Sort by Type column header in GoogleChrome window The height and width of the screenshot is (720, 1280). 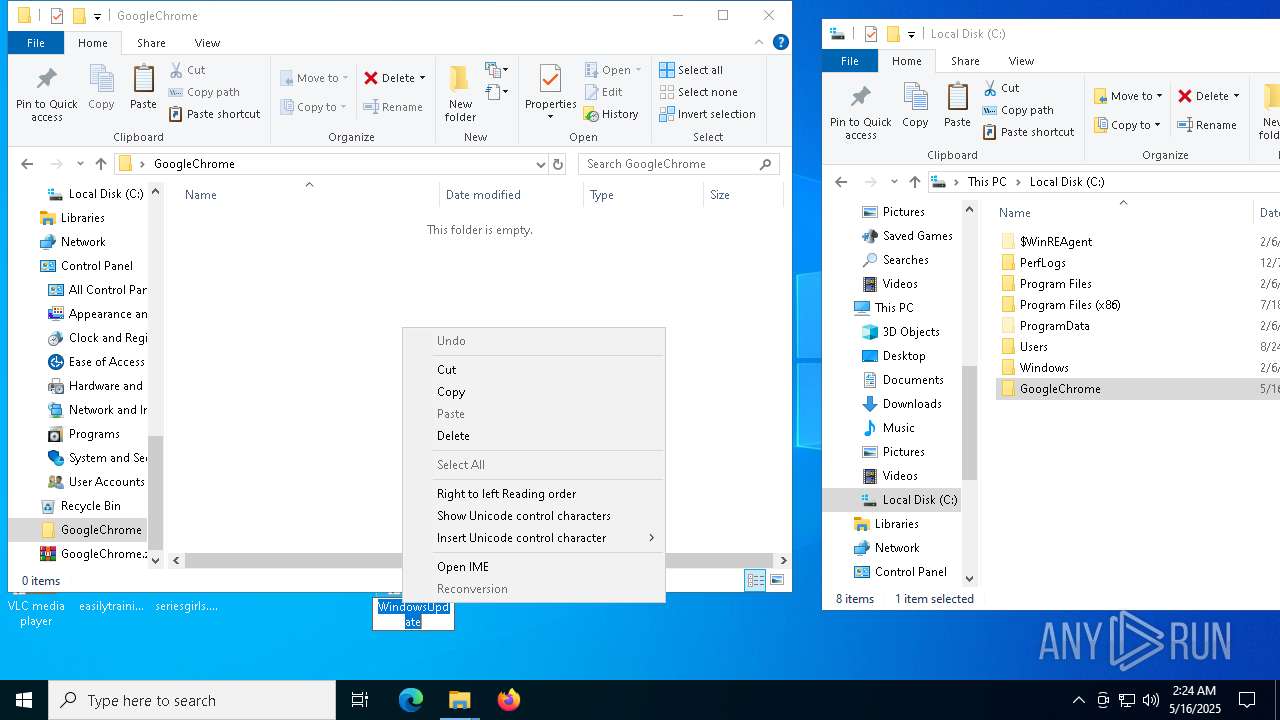[643, 195]
